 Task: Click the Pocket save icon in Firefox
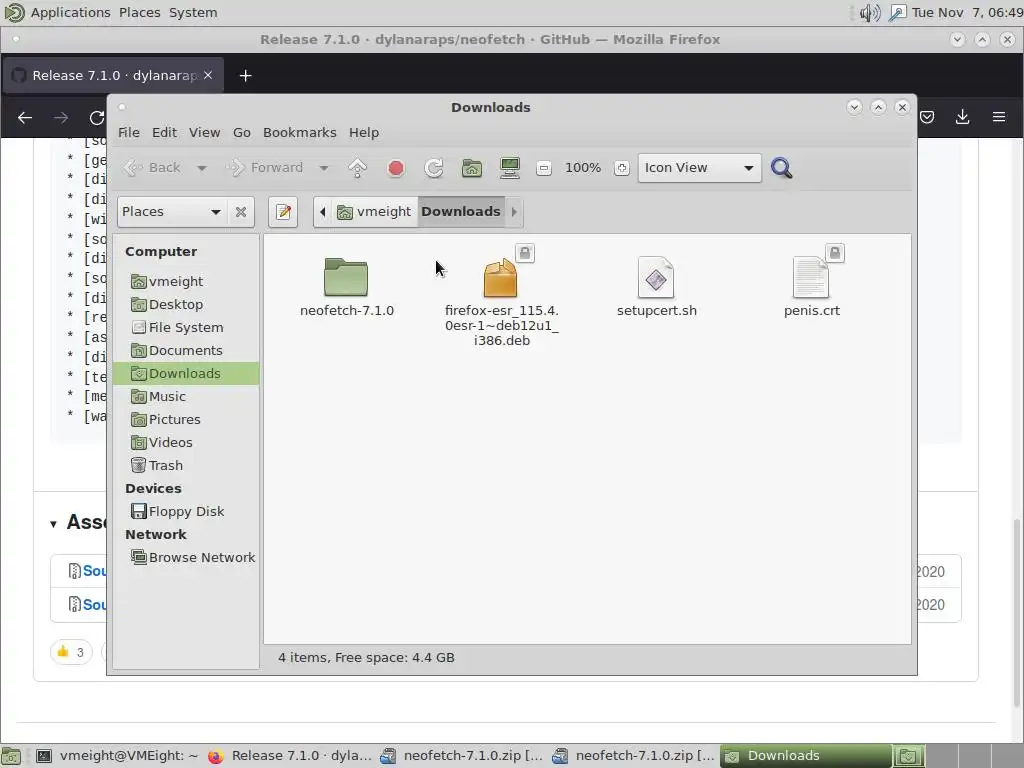coord(927,117)
